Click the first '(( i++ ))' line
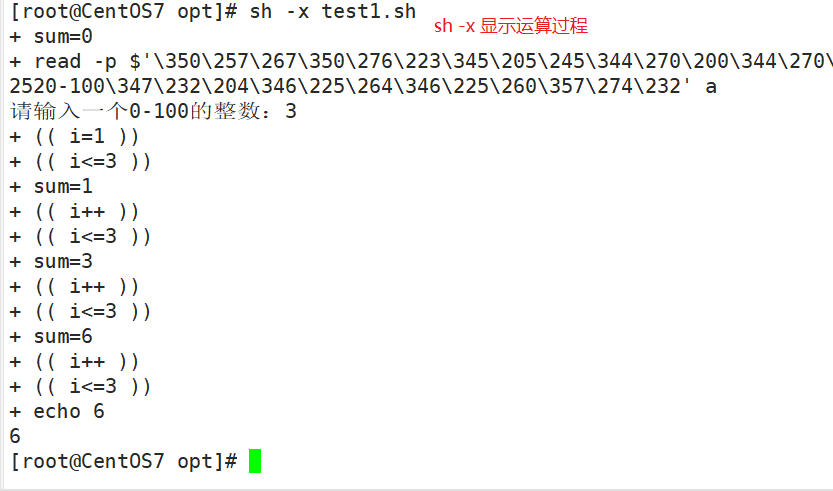This screenshot has height=491, width=833. 87,211
